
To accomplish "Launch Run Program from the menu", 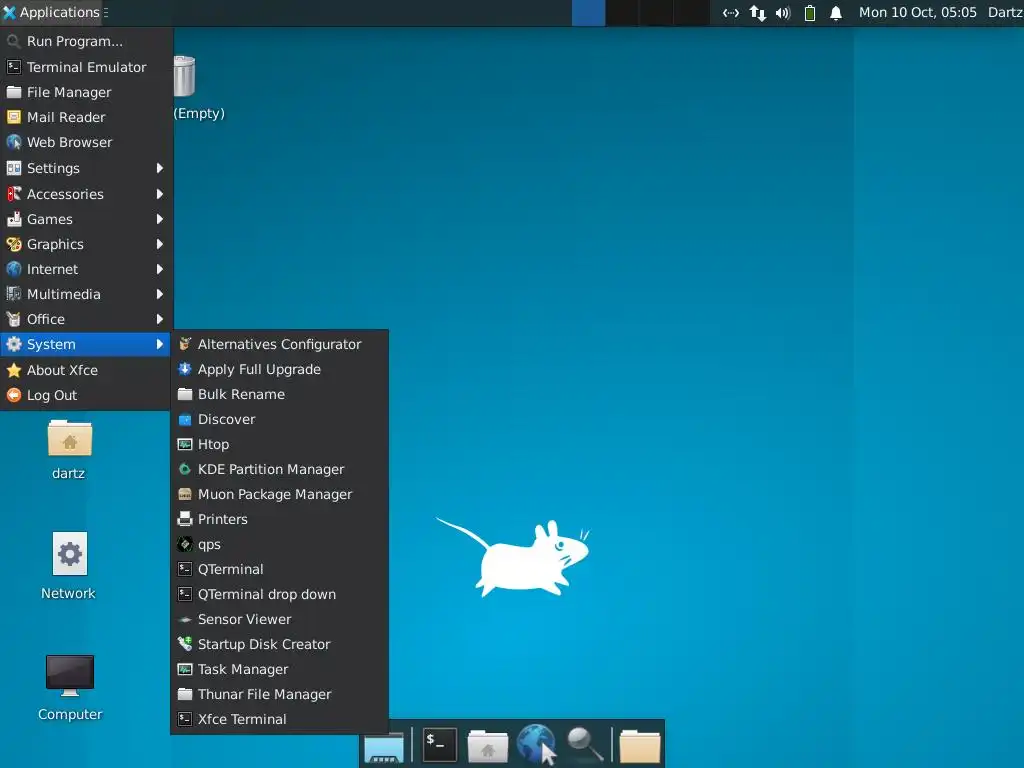I will pyautogui.click(x=86, y=41).
